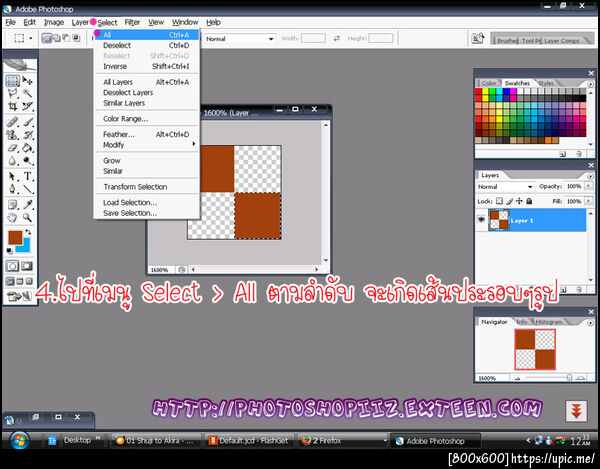
Task: Select the Polygonal Lasso tool
Action: tap(13, 93)
